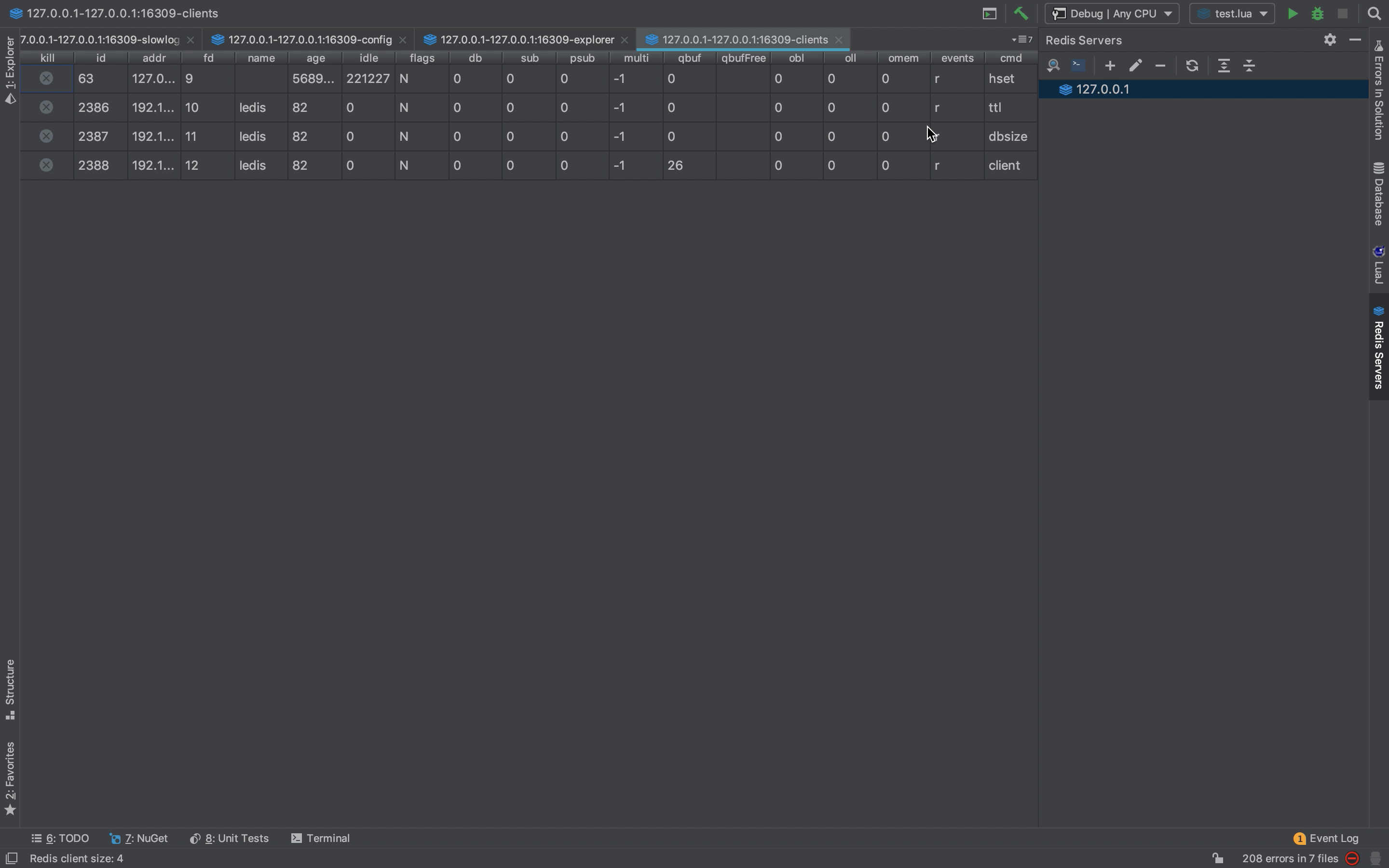
Task: Switch to the 16309-slowlog tab
Action: tap(99, 40)
